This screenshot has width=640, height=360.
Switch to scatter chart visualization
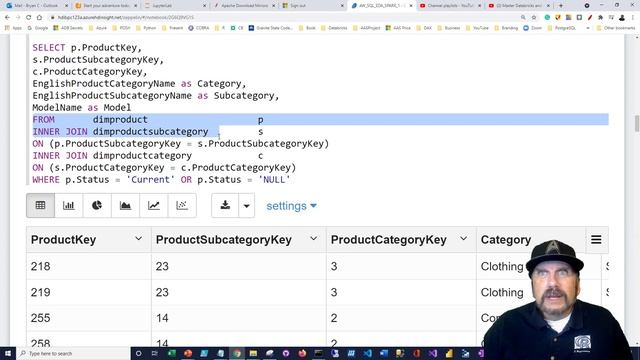pyautogui.click(x=182, y=205)
